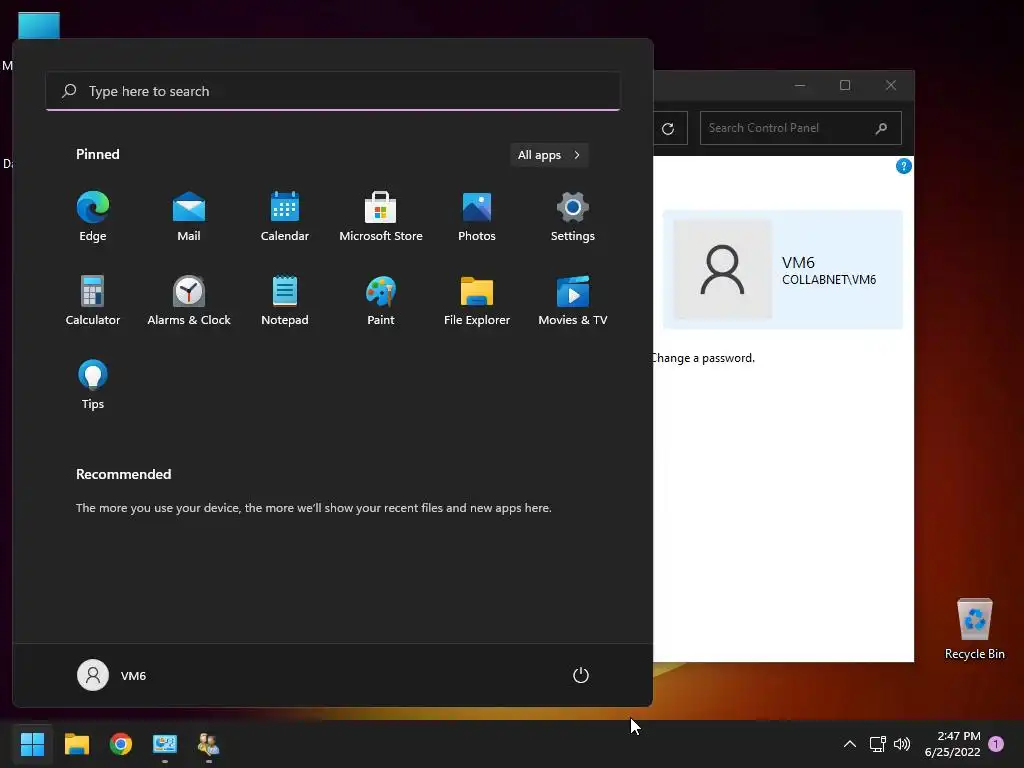This screenshot has width=1024, height=768.
Task: Open Microsoft Store from Start menu
Action: pyautogui.click(x=381, y=217)
